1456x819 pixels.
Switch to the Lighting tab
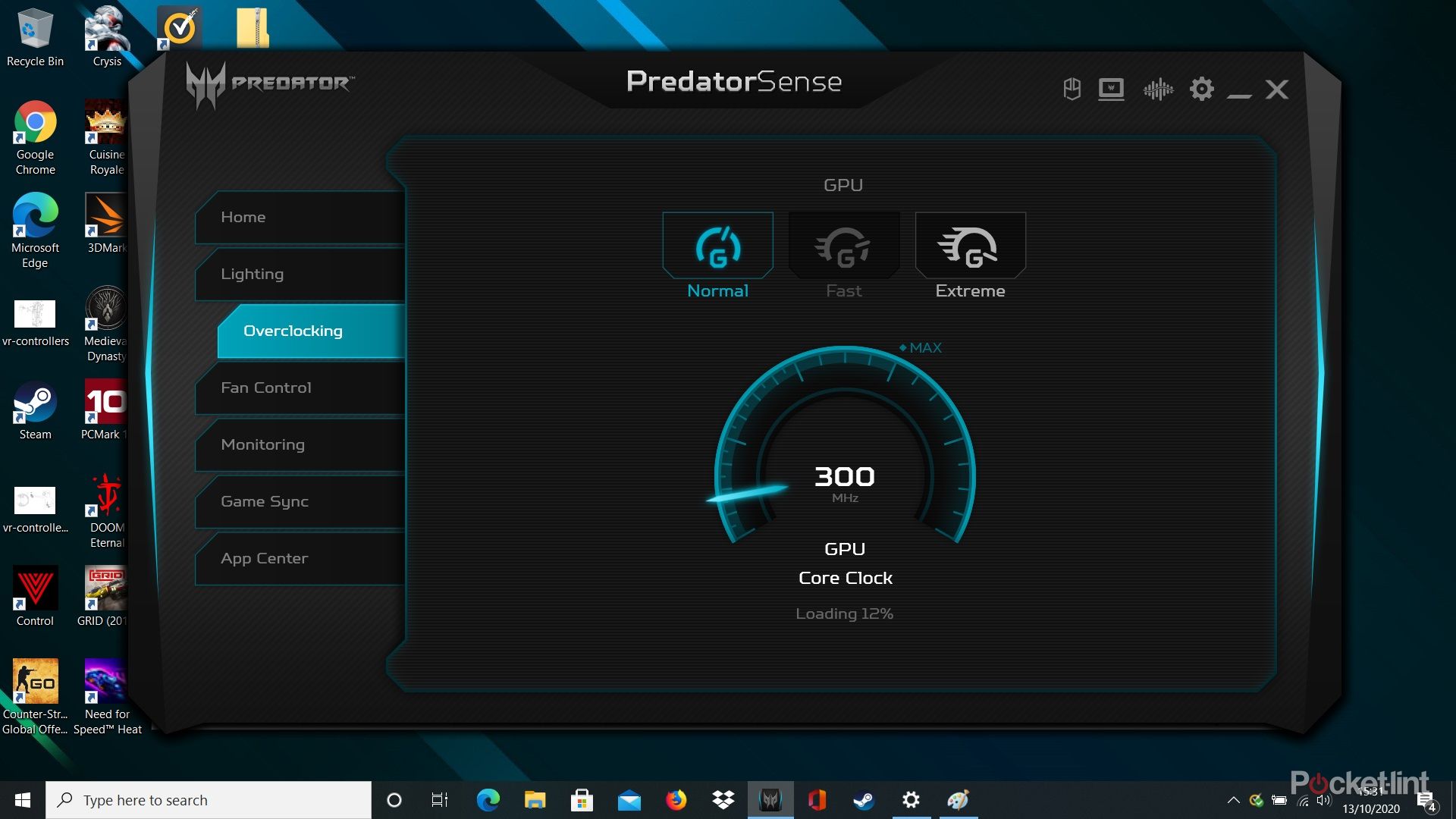253,274
